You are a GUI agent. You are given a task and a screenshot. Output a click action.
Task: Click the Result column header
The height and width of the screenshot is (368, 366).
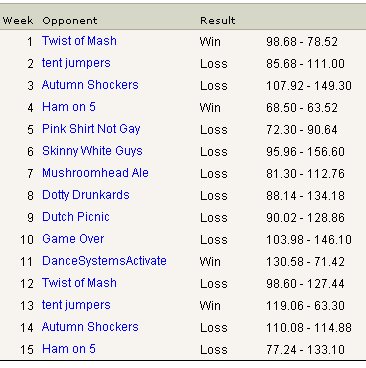point(218,20)
